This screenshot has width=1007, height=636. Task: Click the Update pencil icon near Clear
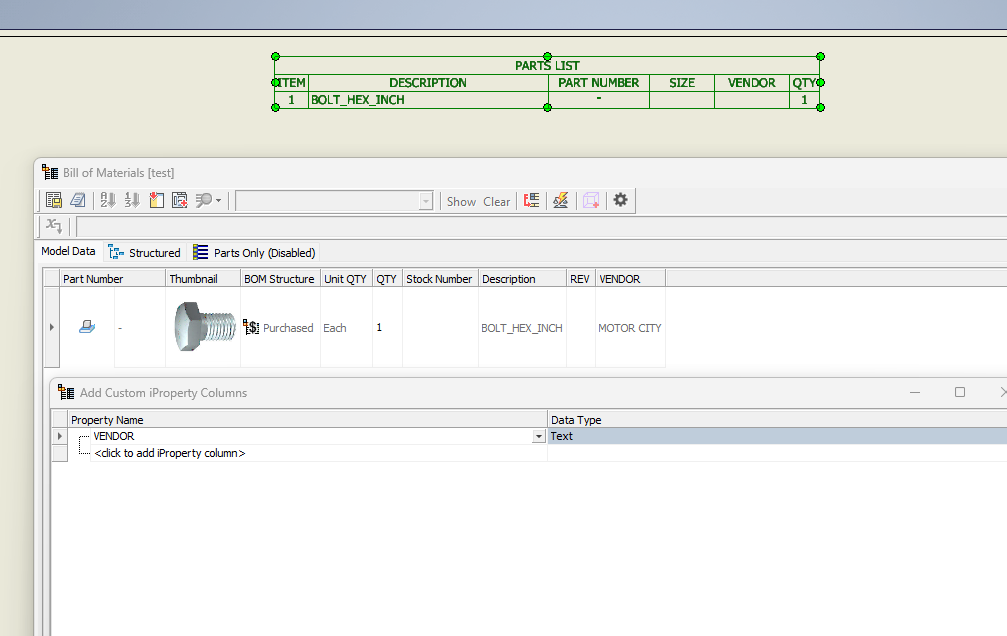pos(561,200)
